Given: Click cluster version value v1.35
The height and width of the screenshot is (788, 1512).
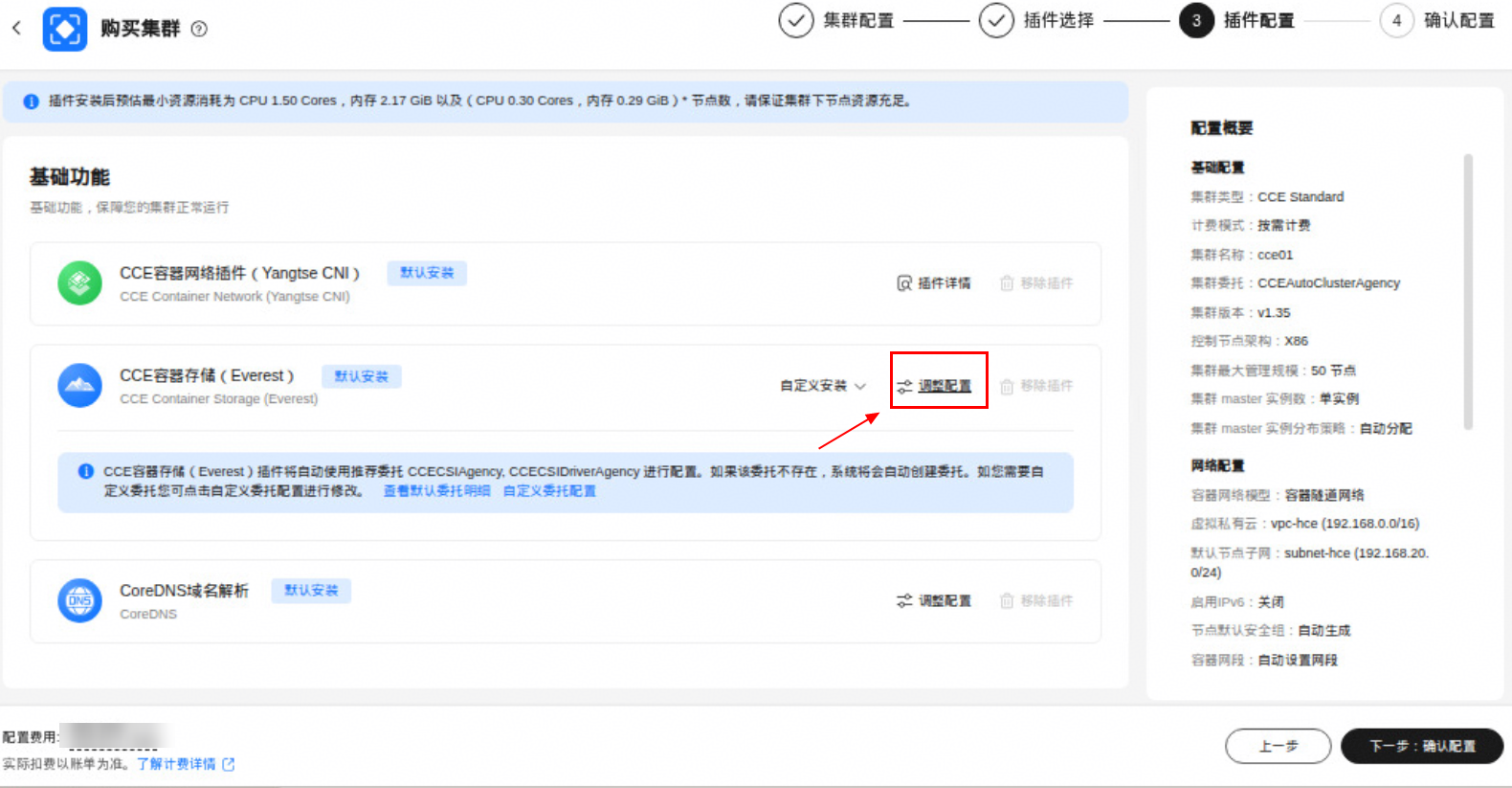Looking at the screenshot, I should [1274, 313].
